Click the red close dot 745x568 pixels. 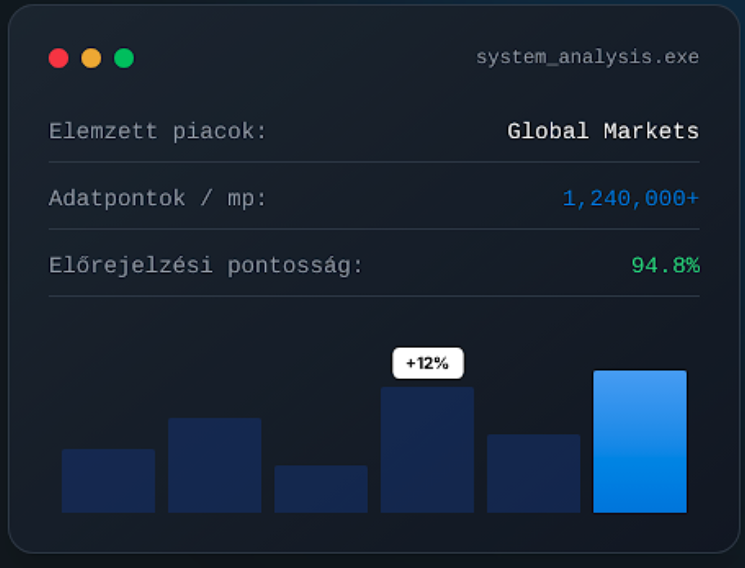pos(58,58)
